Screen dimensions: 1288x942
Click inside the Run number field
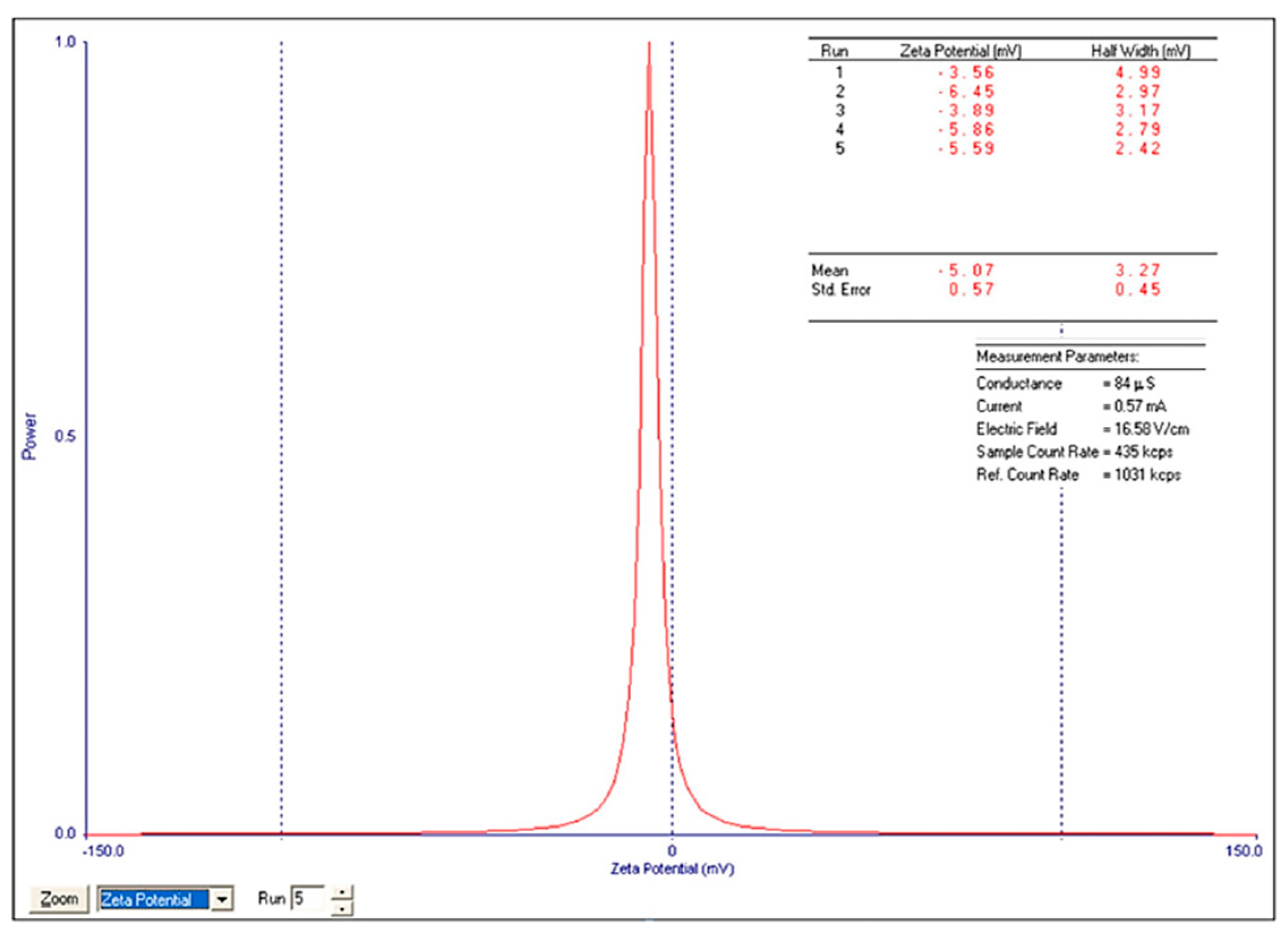[x=308, y=899]
